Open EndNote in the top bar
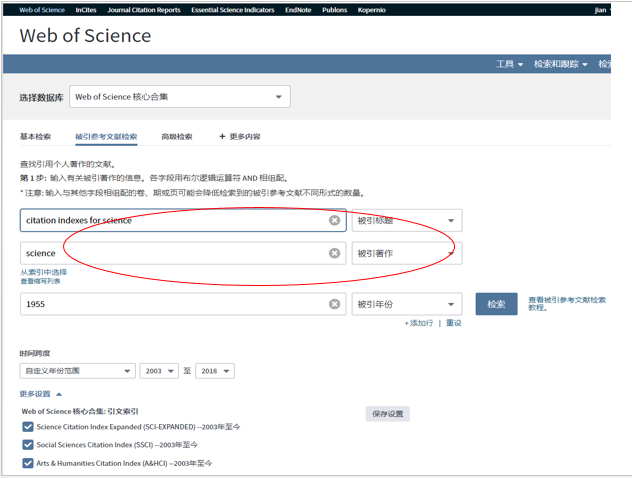632x478 pixels. coord(298,10)
